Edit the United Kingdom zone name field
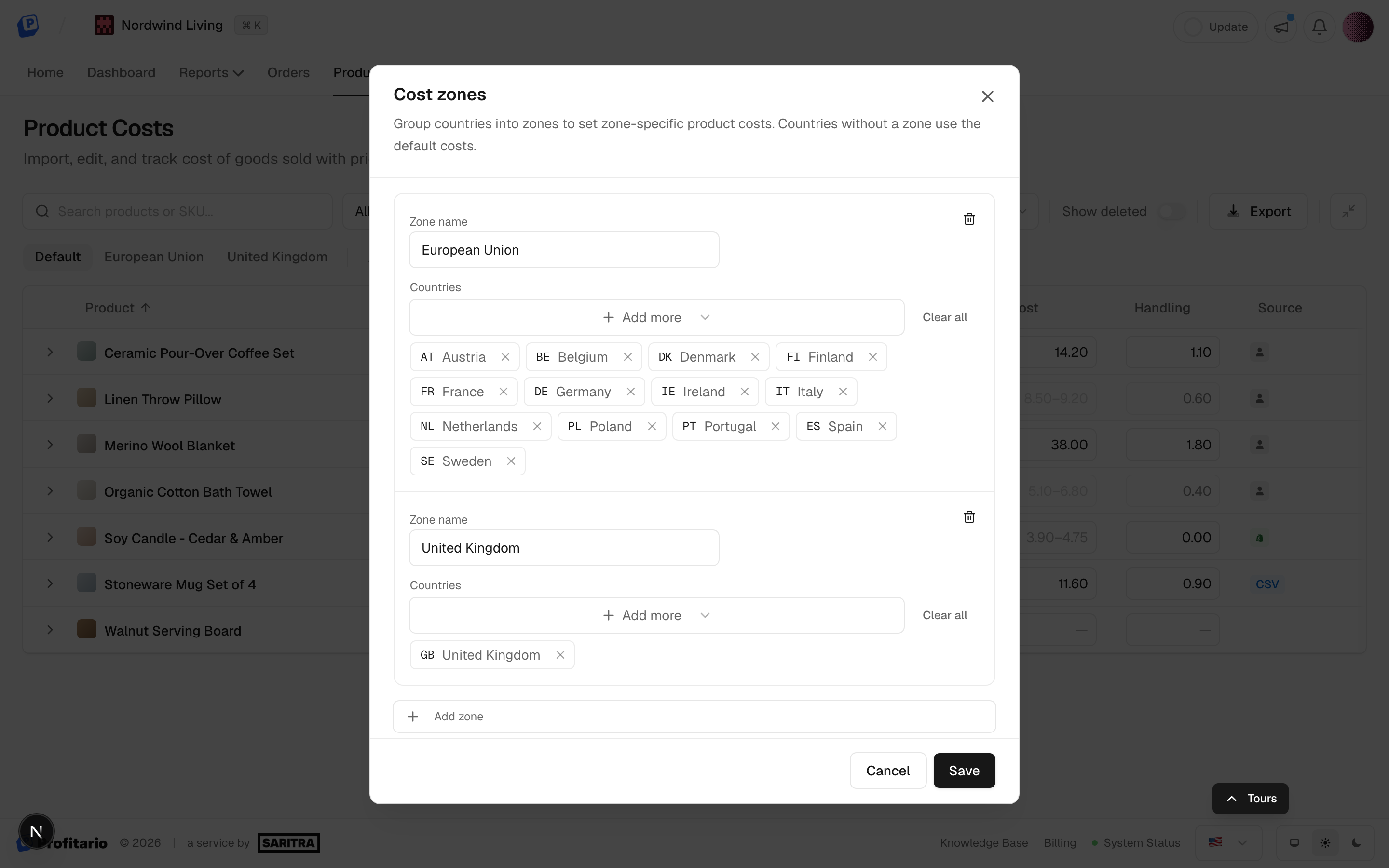This screenshot has height=868, width=1389. coord(564,548)
